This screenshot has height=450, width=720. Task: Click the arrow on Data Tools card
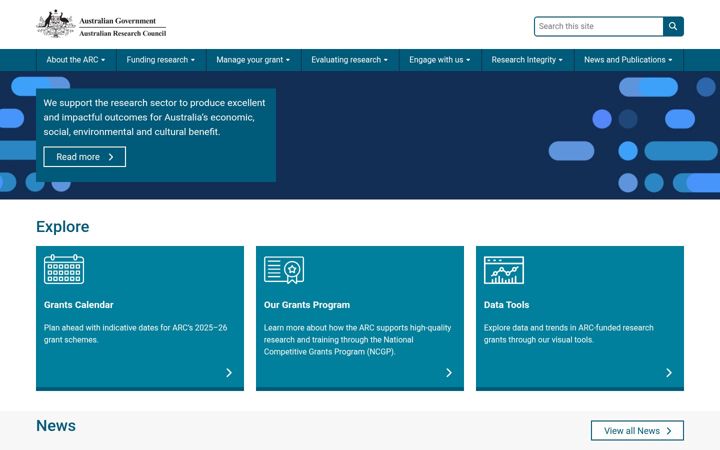coord(669,373)
